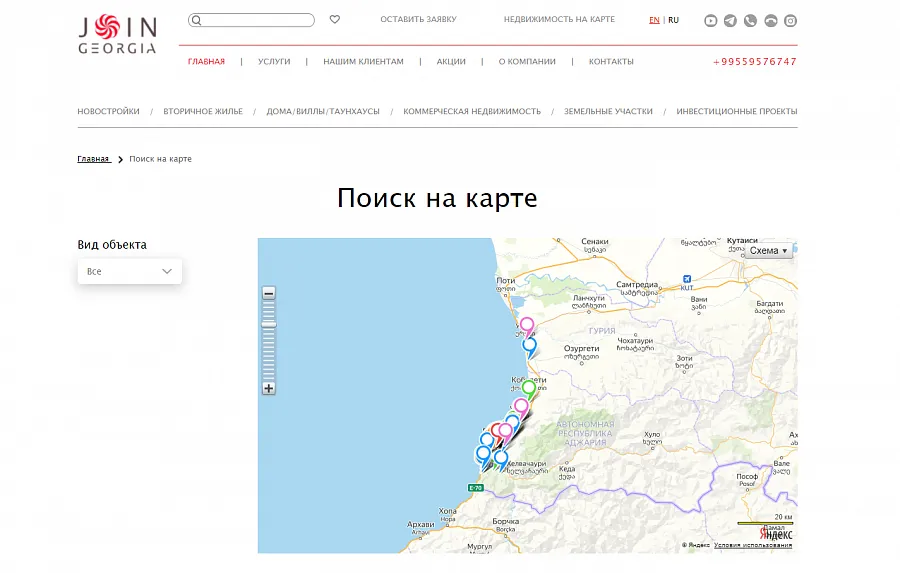900x573 pixels.
Task: Click the Поти label on the map
Action: (x=506, y=280)
